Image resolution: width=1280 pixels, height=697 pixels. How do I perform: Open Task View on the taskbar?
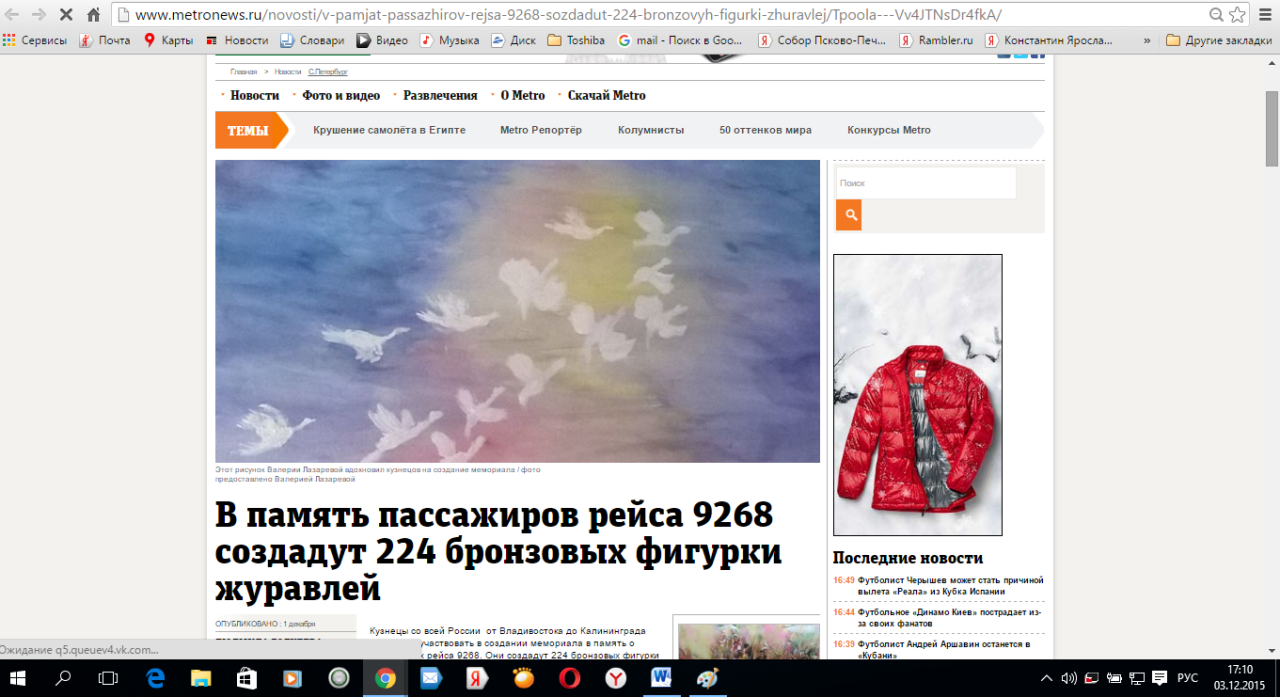[x=108, y=678]
